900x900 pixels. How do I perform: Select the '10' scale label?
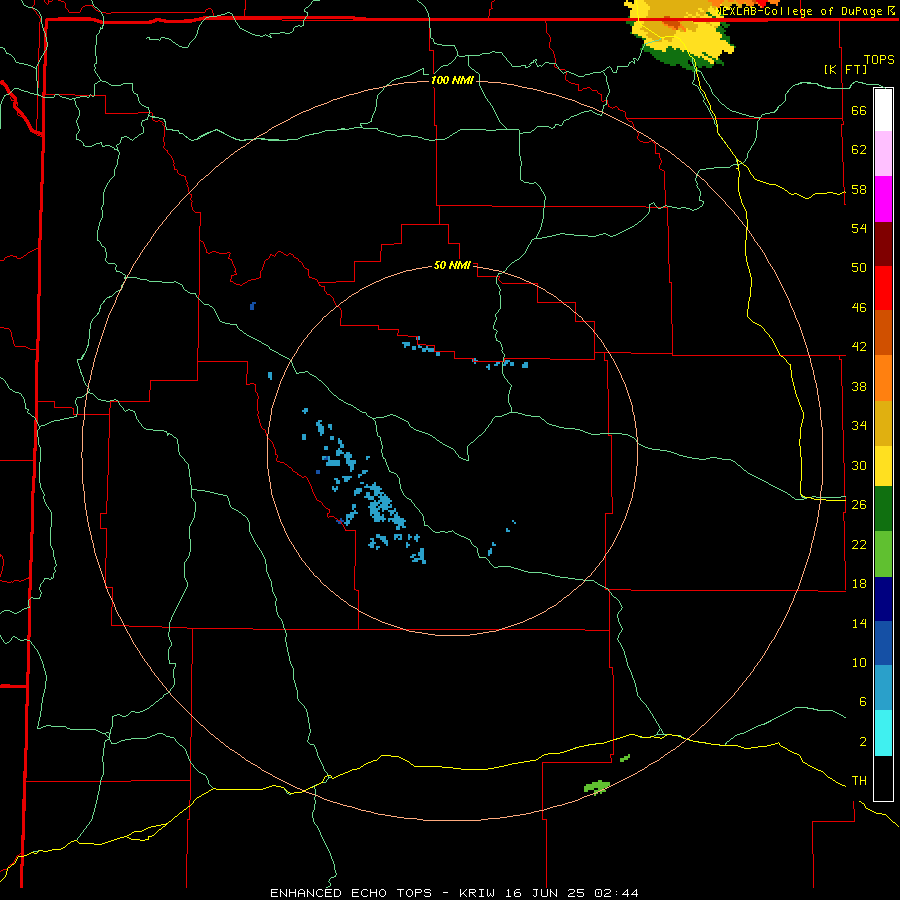(859, 662)
